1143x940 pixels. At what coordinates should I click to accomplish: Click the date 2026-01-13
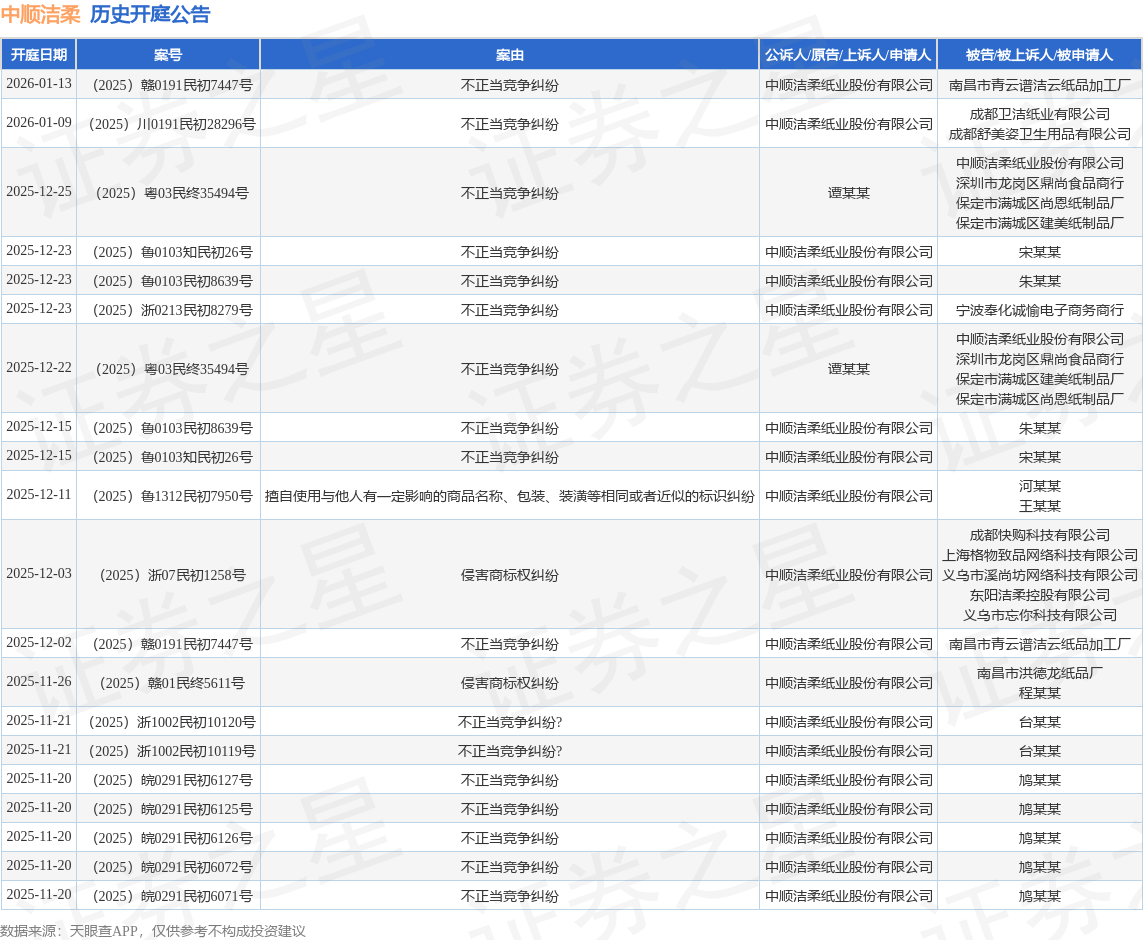39,84
